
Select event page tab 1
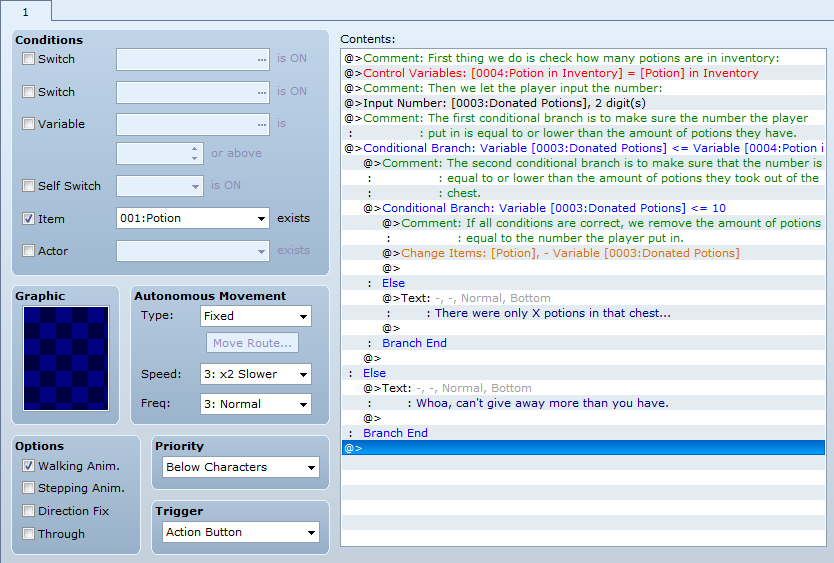click(x=25, y=10)
